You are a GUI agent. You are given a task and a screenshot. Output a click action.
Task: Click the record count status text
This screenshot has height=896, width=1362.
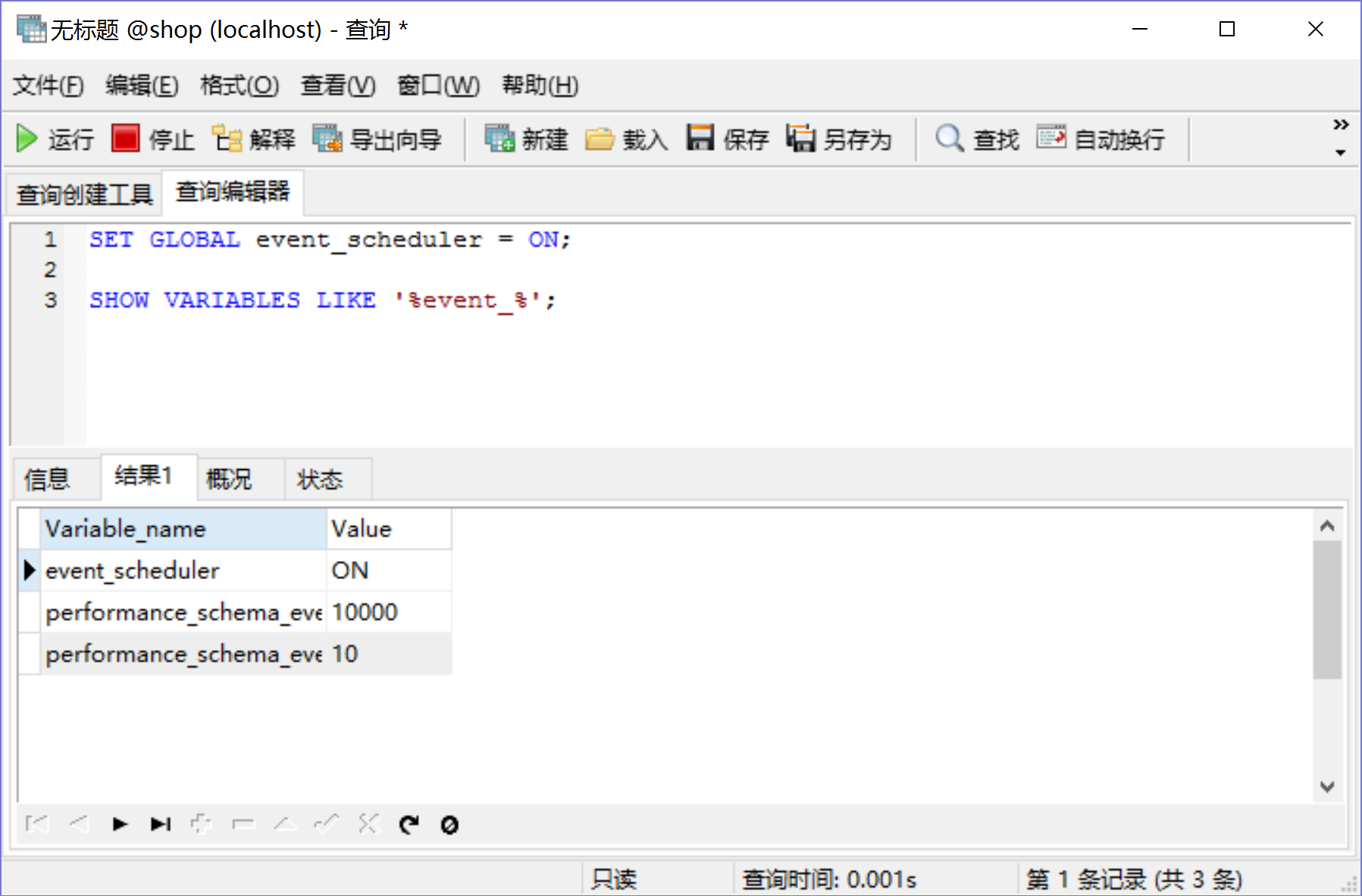click(1134, 879)
